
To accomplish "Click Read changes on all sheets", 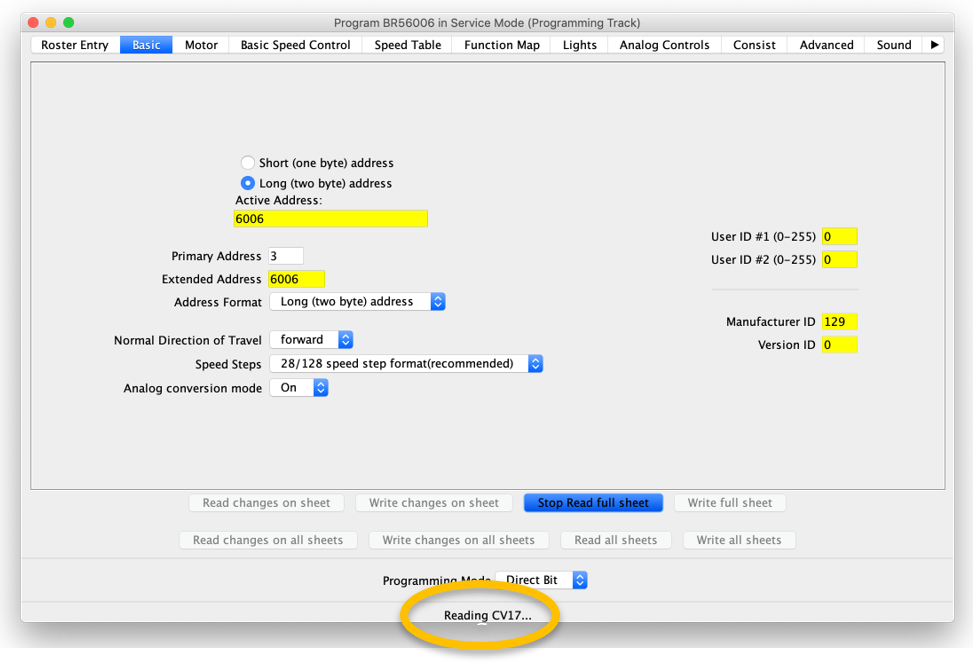I will coord(268,540).
